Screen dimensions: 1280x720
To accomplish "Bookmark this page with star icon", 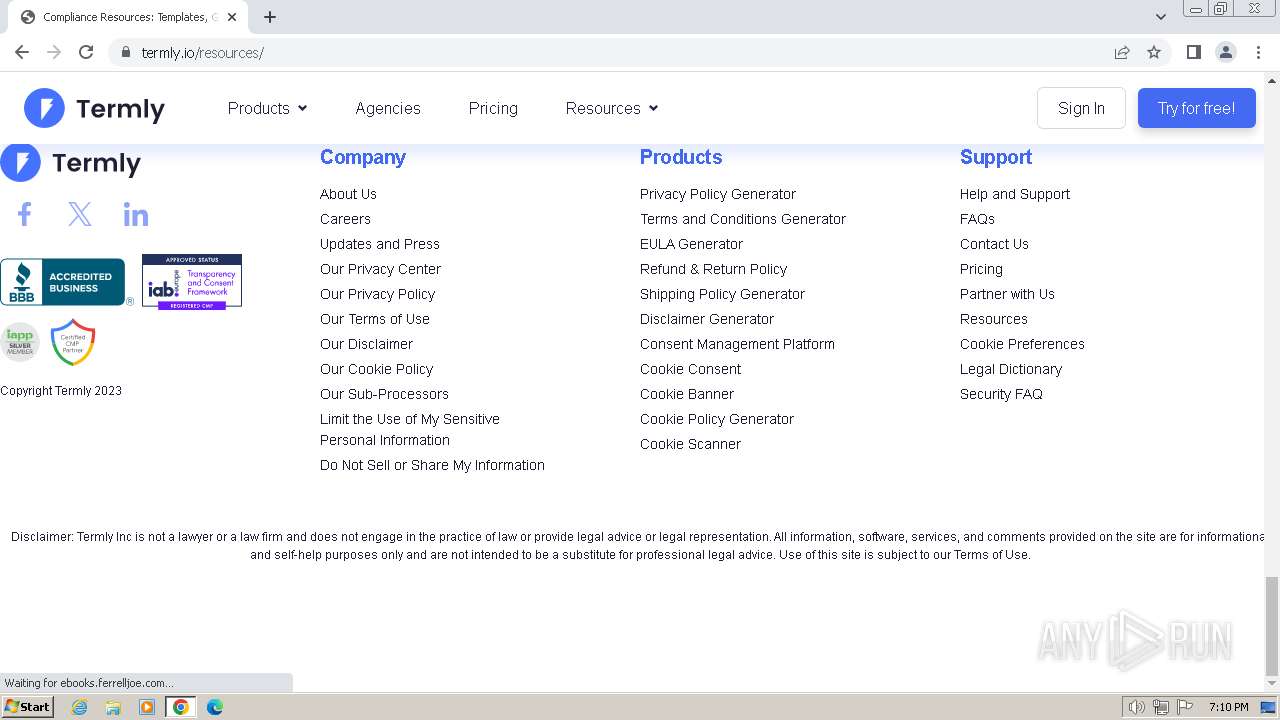I will [x=1154, y=52].
